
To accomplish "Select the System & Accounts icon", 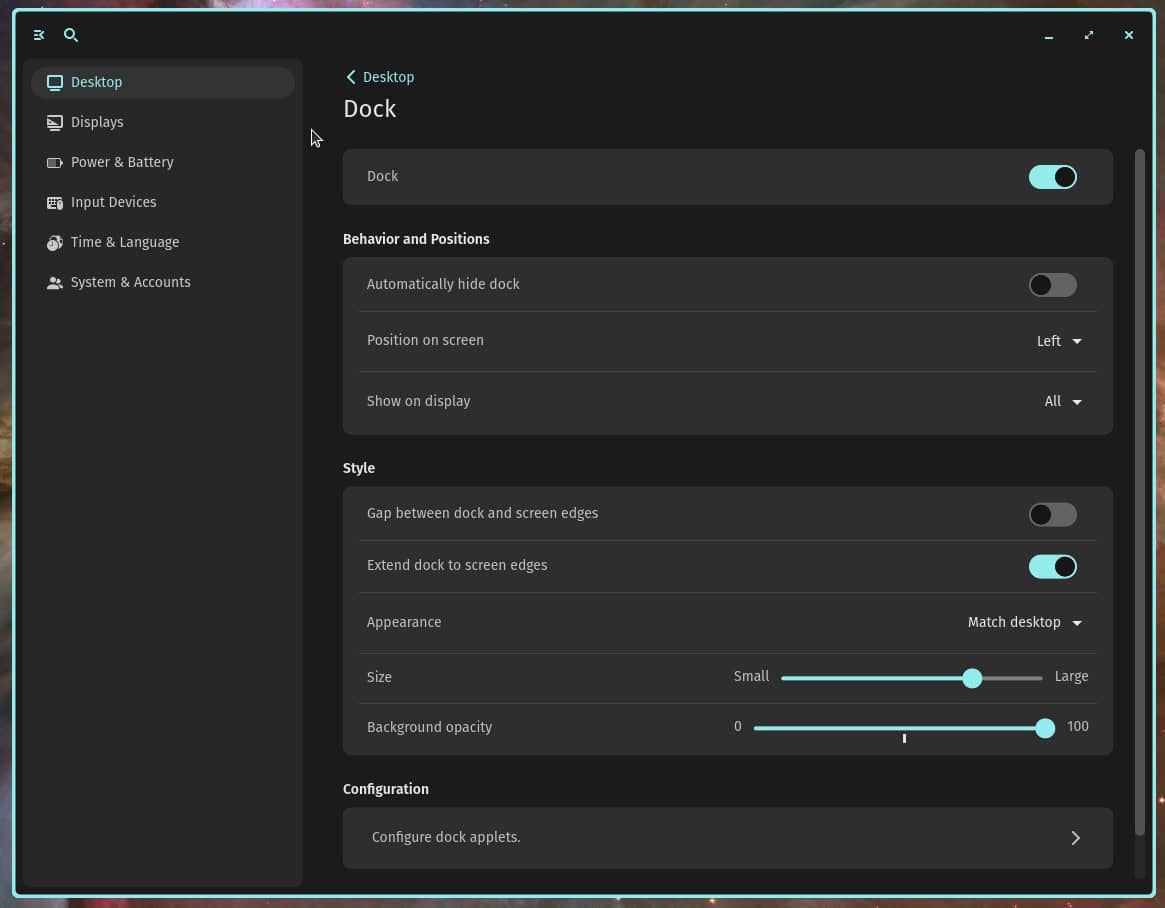I will click(x=54, y=282).
